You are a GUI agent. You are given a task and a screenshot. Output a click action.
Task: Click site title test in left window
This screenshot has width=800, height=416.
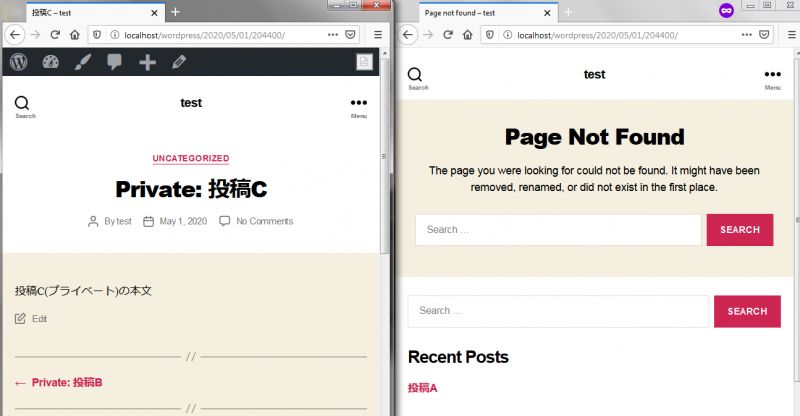pos(191,103)
